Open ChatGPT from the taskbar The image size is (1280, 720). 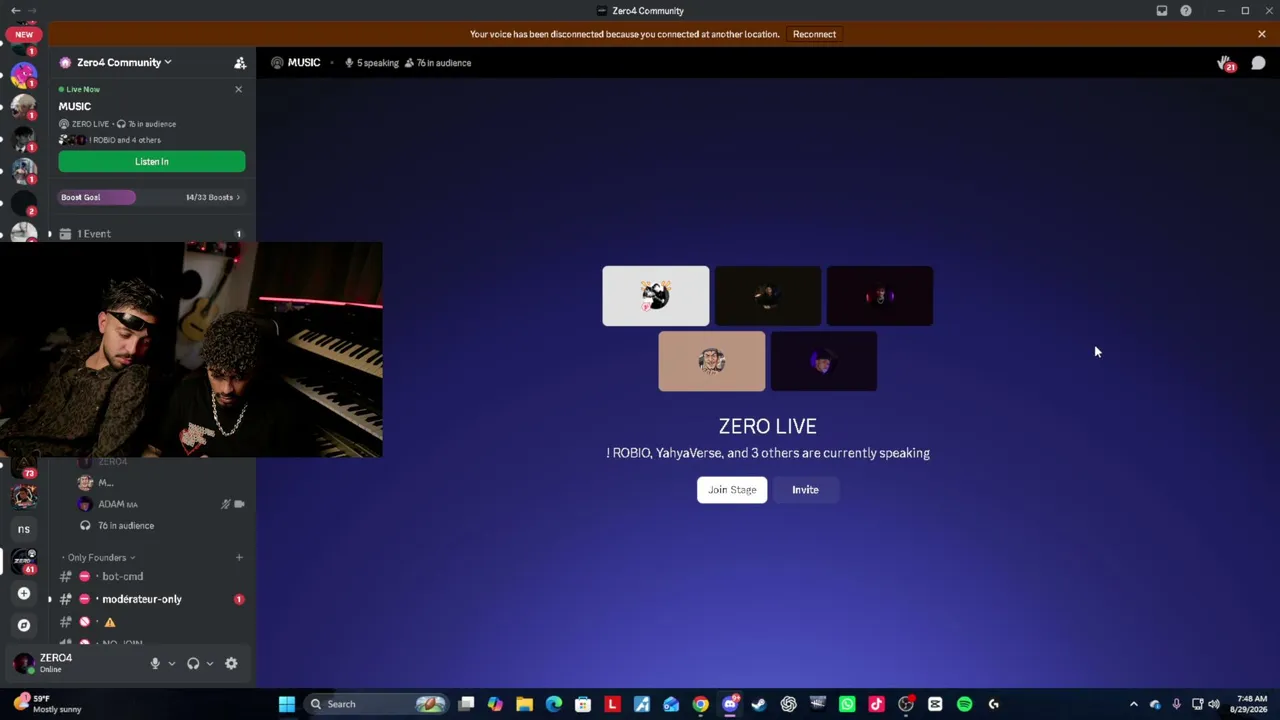(788, 704)
